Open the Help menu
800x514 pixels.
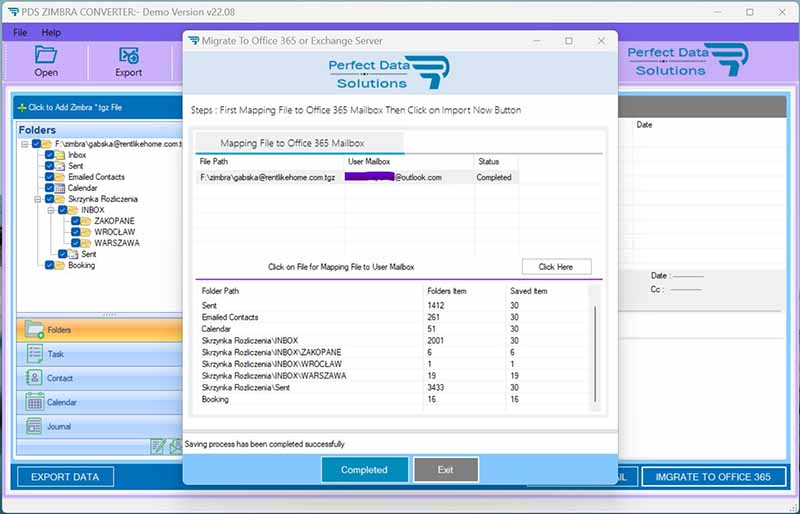(51, 33)
